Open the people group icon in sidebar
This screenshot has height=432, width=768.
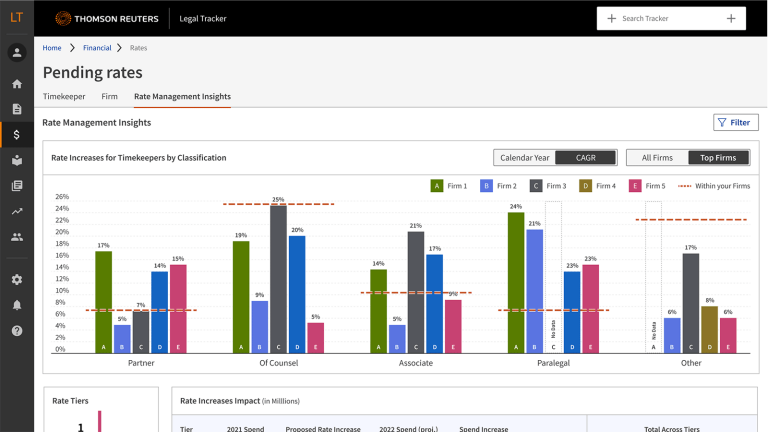click(16, 237)
